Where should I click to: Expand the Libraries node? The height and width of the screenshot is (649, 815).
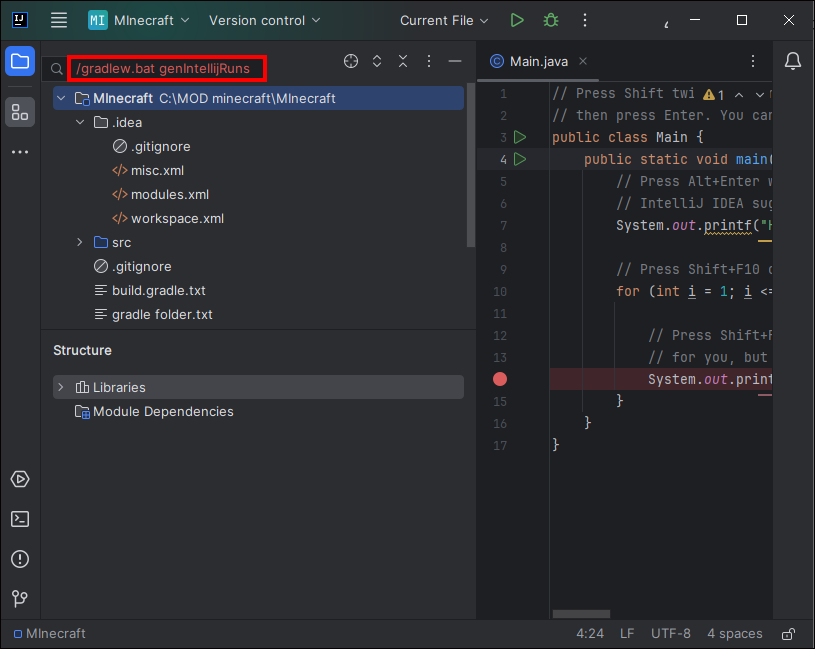point(61,387)
